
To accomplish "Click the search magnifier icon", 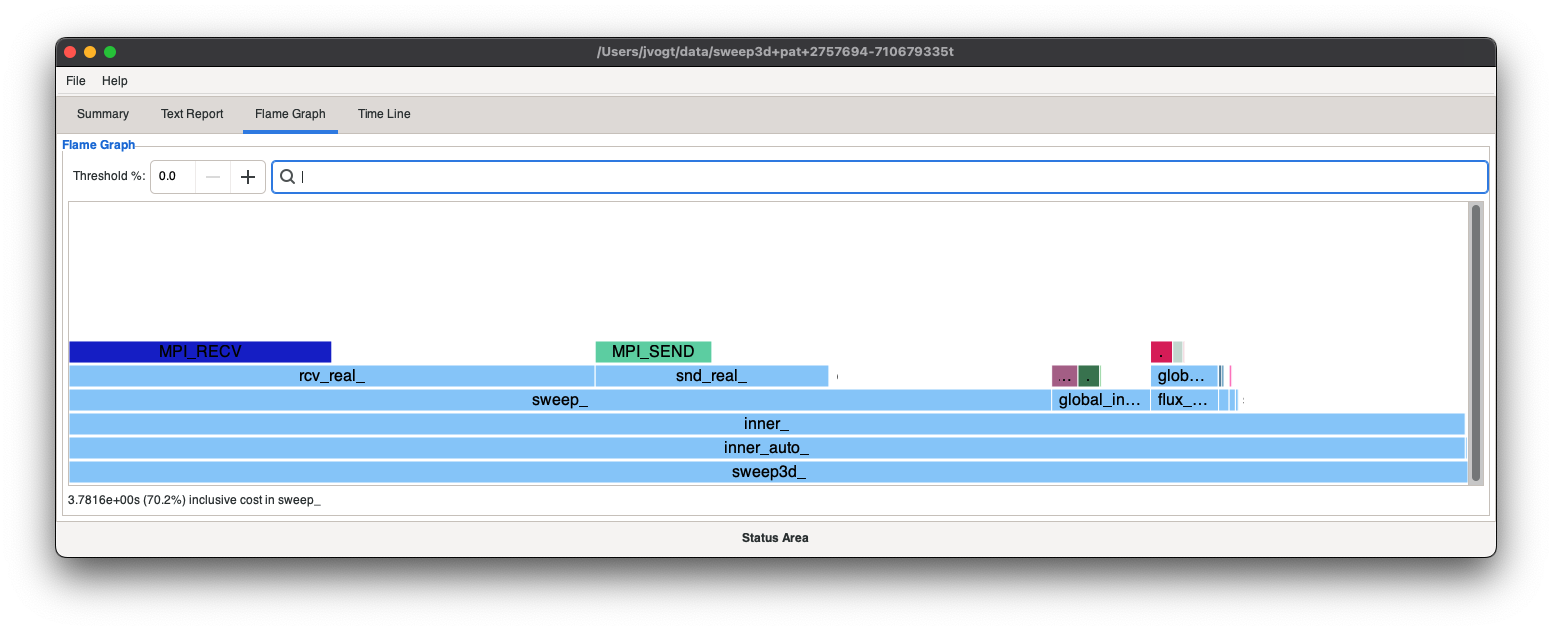I will tap(287, 177).
